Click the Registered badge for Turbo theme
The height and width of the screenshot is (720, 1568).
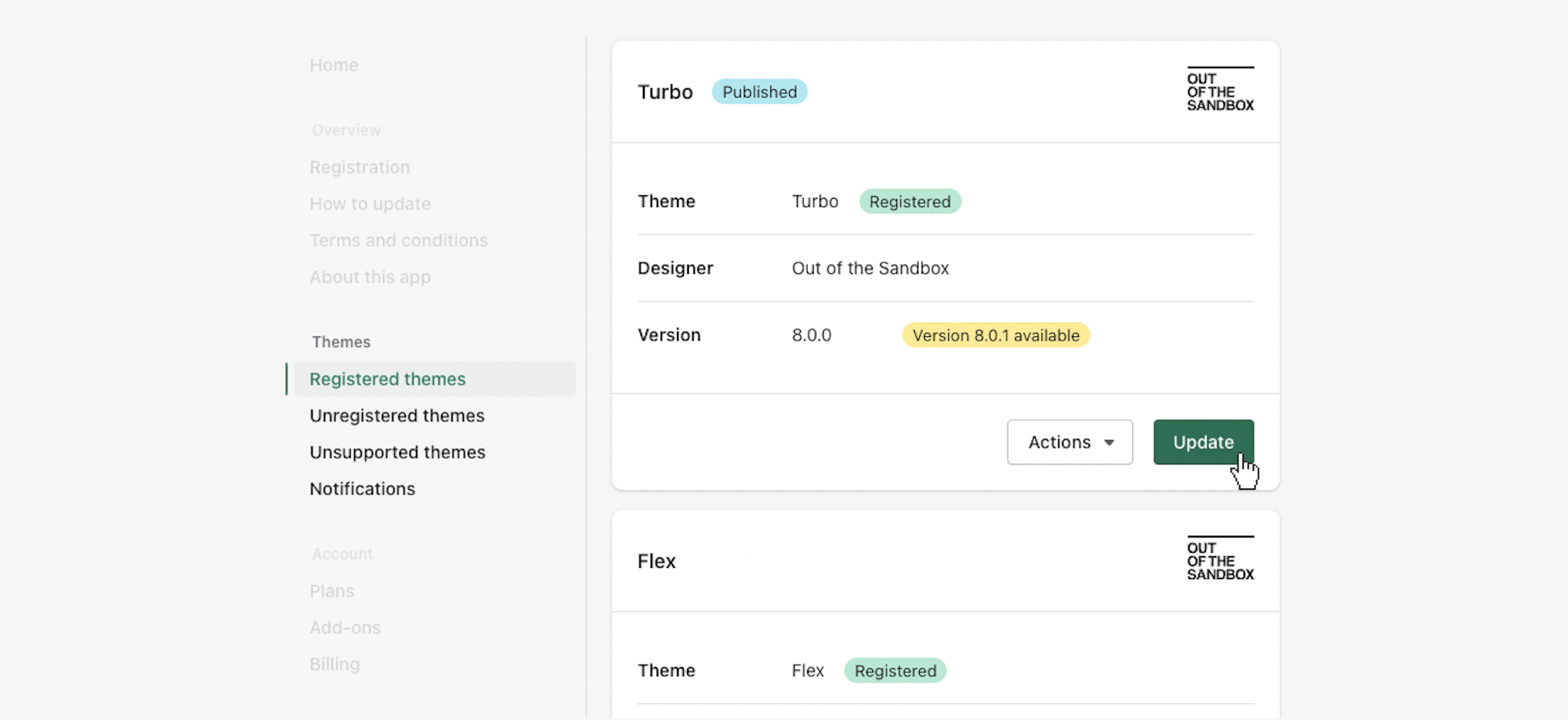pos(910,202)
